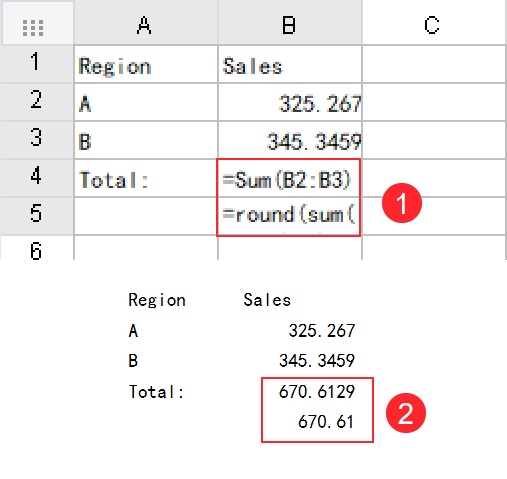
Task: Click empty cell C1
Action: [x=434, y=64]
